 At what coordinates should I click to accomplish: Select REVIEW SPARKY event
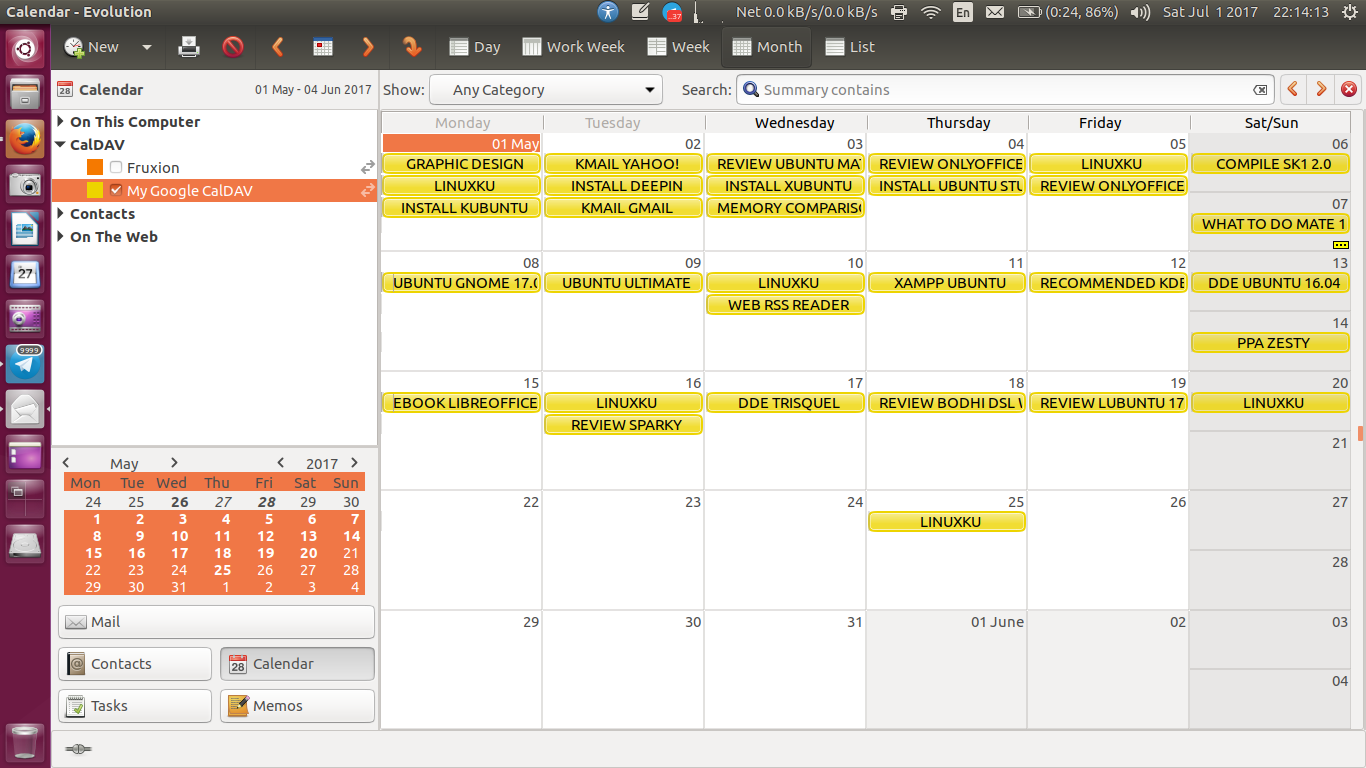(624, 425)
